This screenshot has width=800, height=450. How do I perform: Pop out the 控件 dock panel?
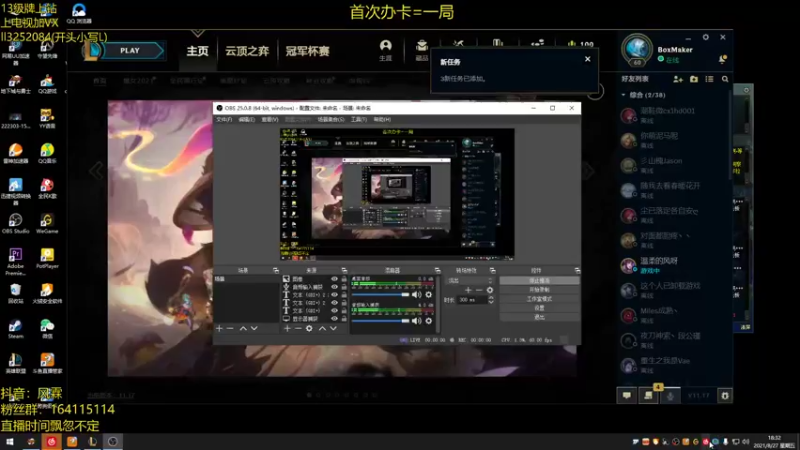[577, 270]
